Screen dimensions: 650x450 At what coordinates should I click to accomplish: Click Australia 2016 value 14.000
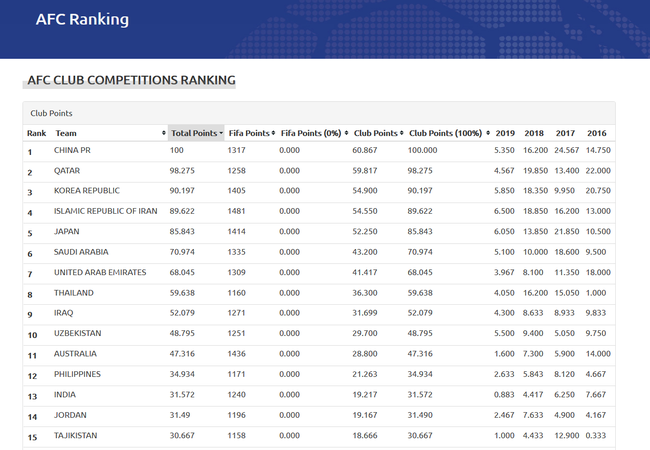598,354
